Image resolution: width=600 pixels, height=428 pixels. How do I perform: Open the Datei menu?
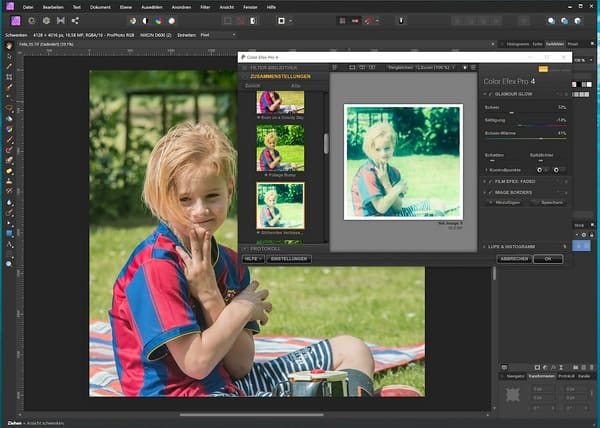click(28, 7)
